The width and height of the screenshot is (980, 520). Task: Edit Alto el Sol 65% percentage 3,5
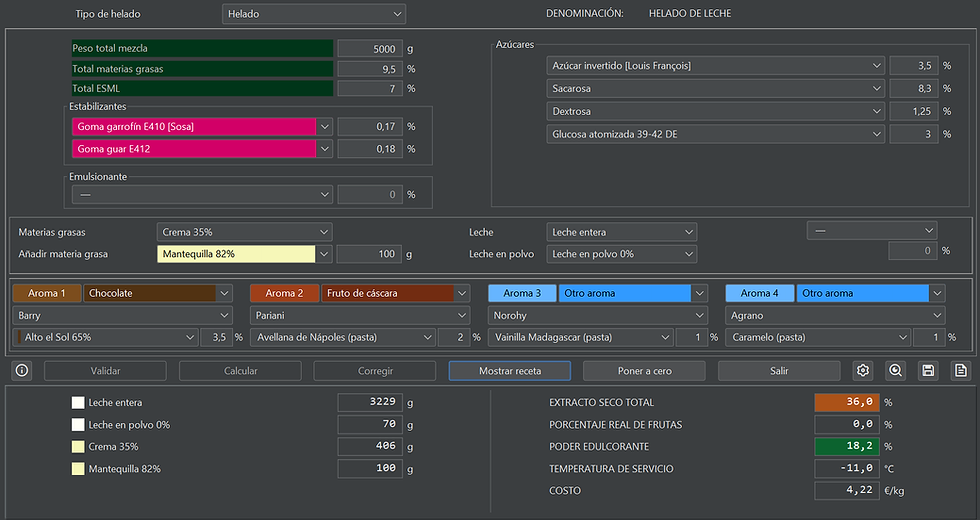tap(216, 338)
